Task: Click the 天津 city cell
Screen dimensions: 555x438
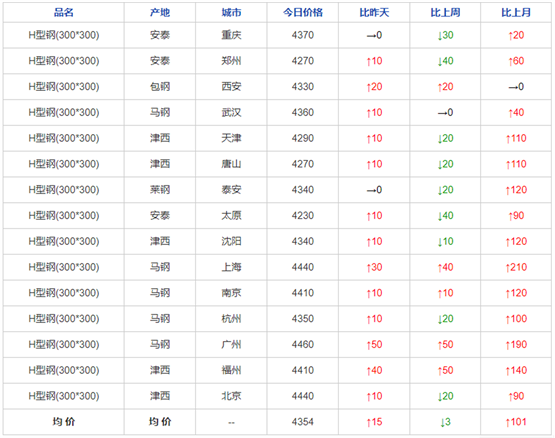Action: click(x=231, y=138)
